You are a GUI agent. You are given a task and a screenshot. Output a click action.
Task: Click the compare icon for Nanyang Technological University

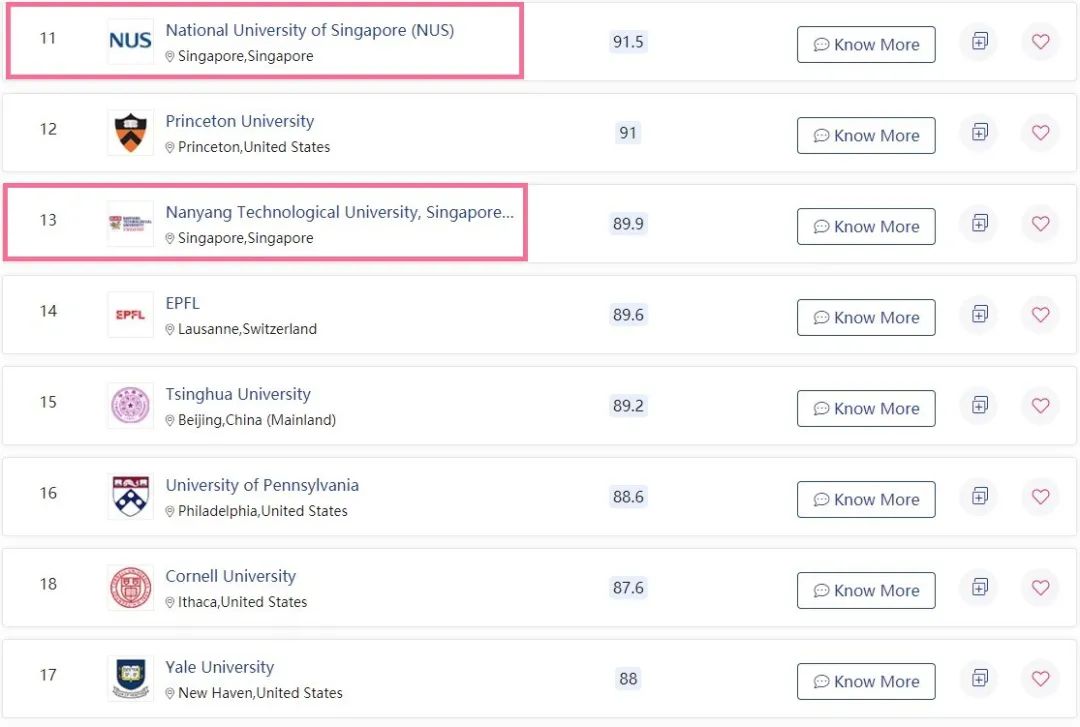(979, 224)
